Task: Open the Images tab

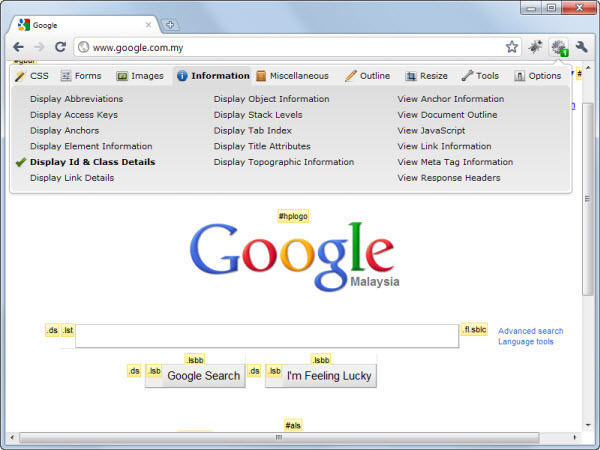Action: point(139,76)
